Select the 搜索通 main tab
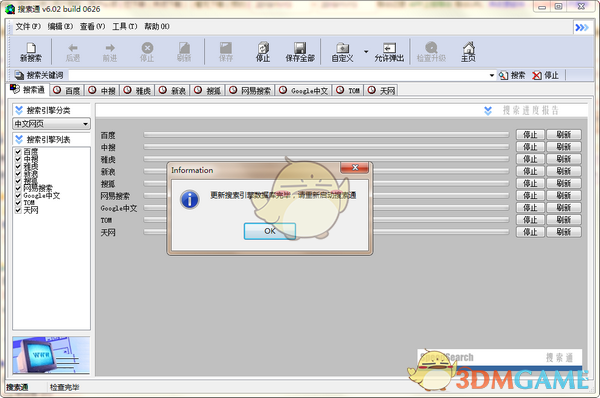This screenshot has width=600, height=398. coord(28,90)
